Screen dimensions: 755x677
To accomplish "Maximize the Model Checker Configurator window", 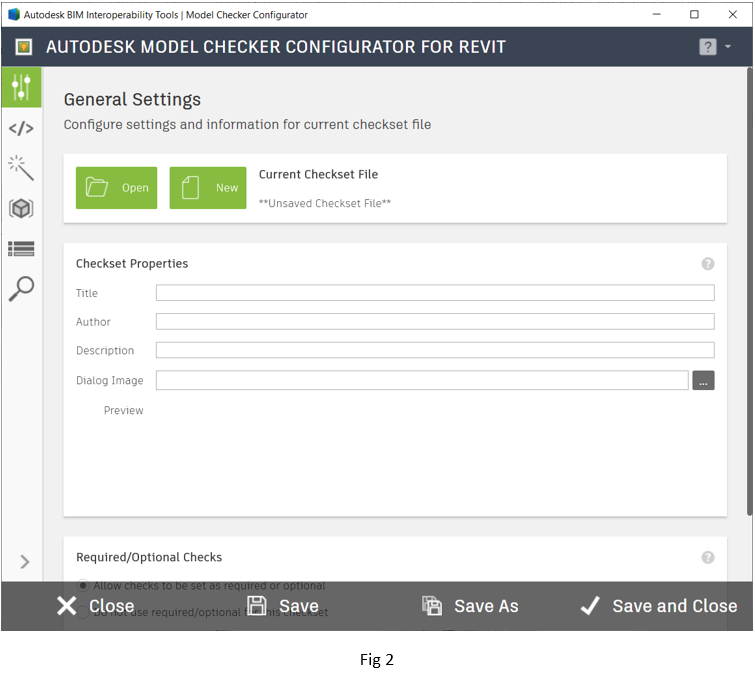I will (x=694, y=14).
